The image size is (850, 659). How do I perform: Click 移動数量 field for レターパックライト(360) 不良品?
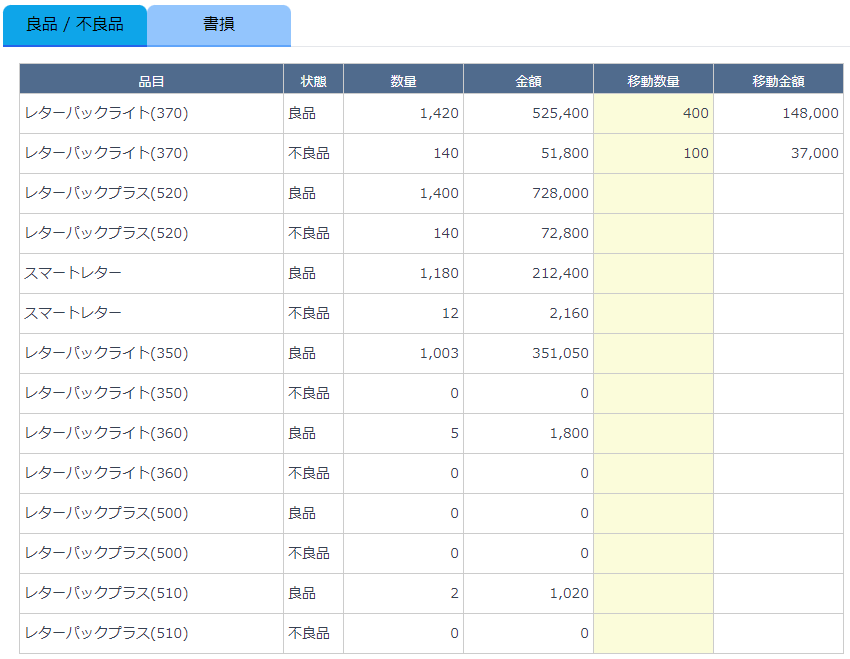pyautogui.click(x=653, y=474)
